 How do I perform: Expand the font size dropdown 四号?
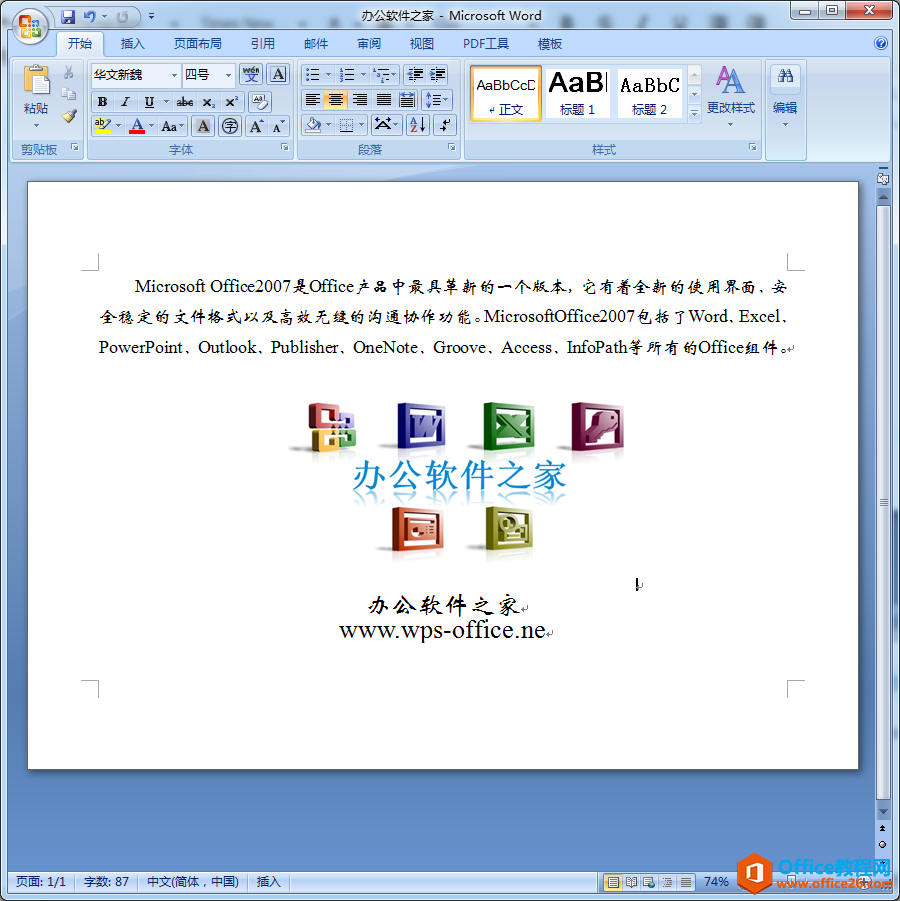click(x=228, y=75)
